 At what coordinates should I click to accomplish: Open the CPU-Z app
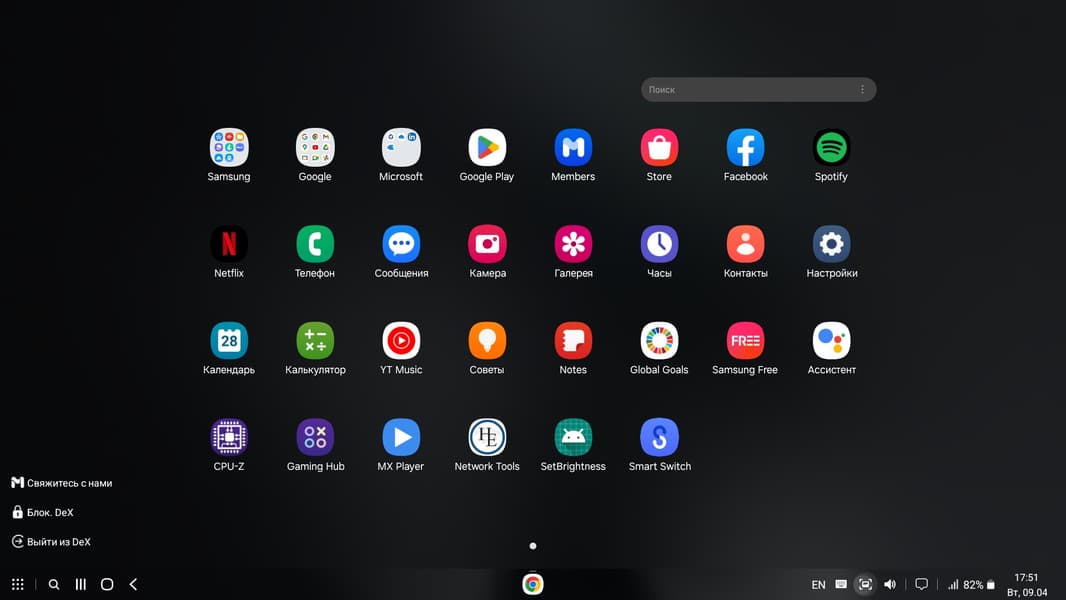point(229,437)
